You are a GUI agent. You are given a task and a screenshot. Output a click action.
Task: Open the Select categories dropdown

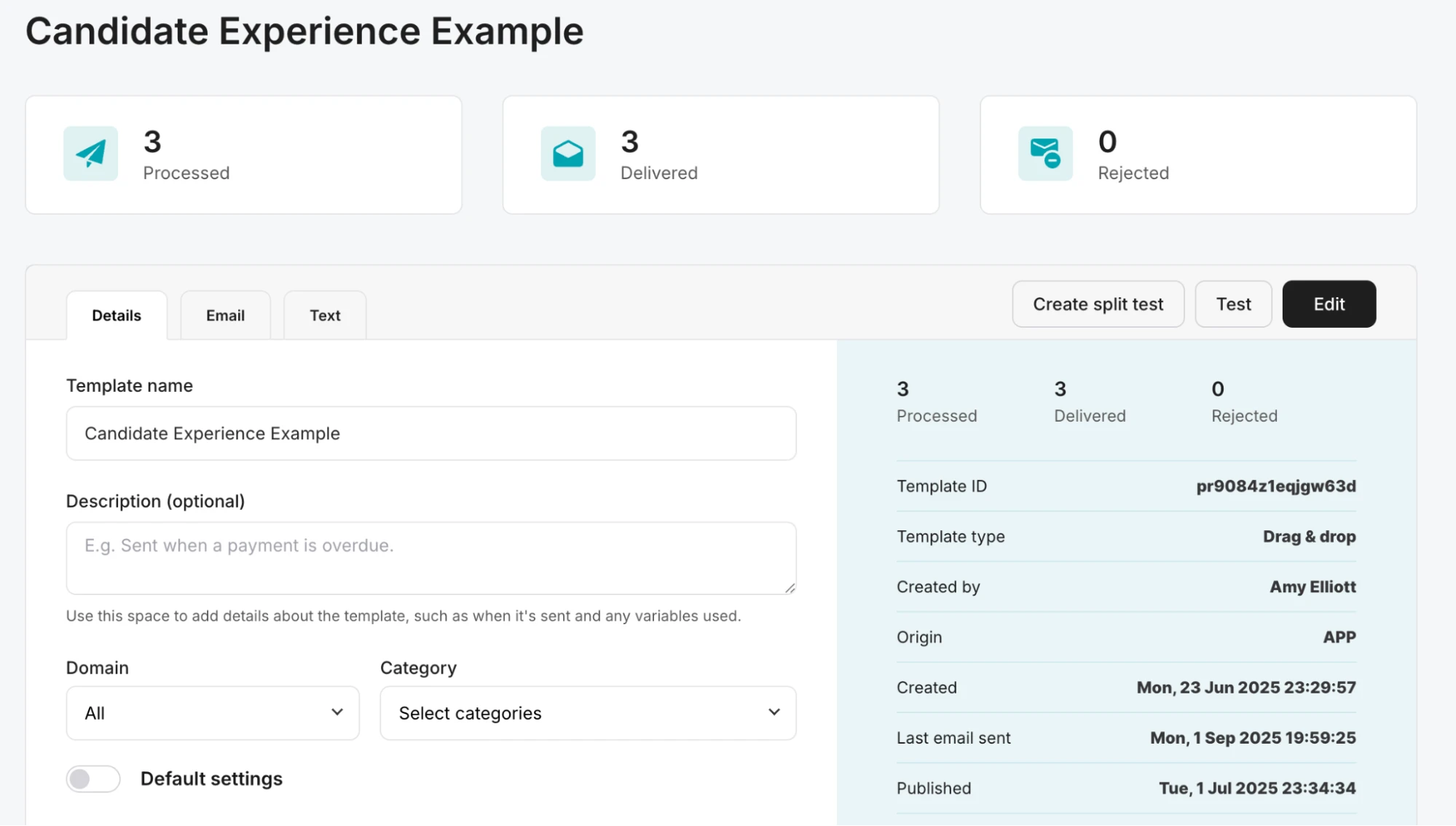pos(587,713)
